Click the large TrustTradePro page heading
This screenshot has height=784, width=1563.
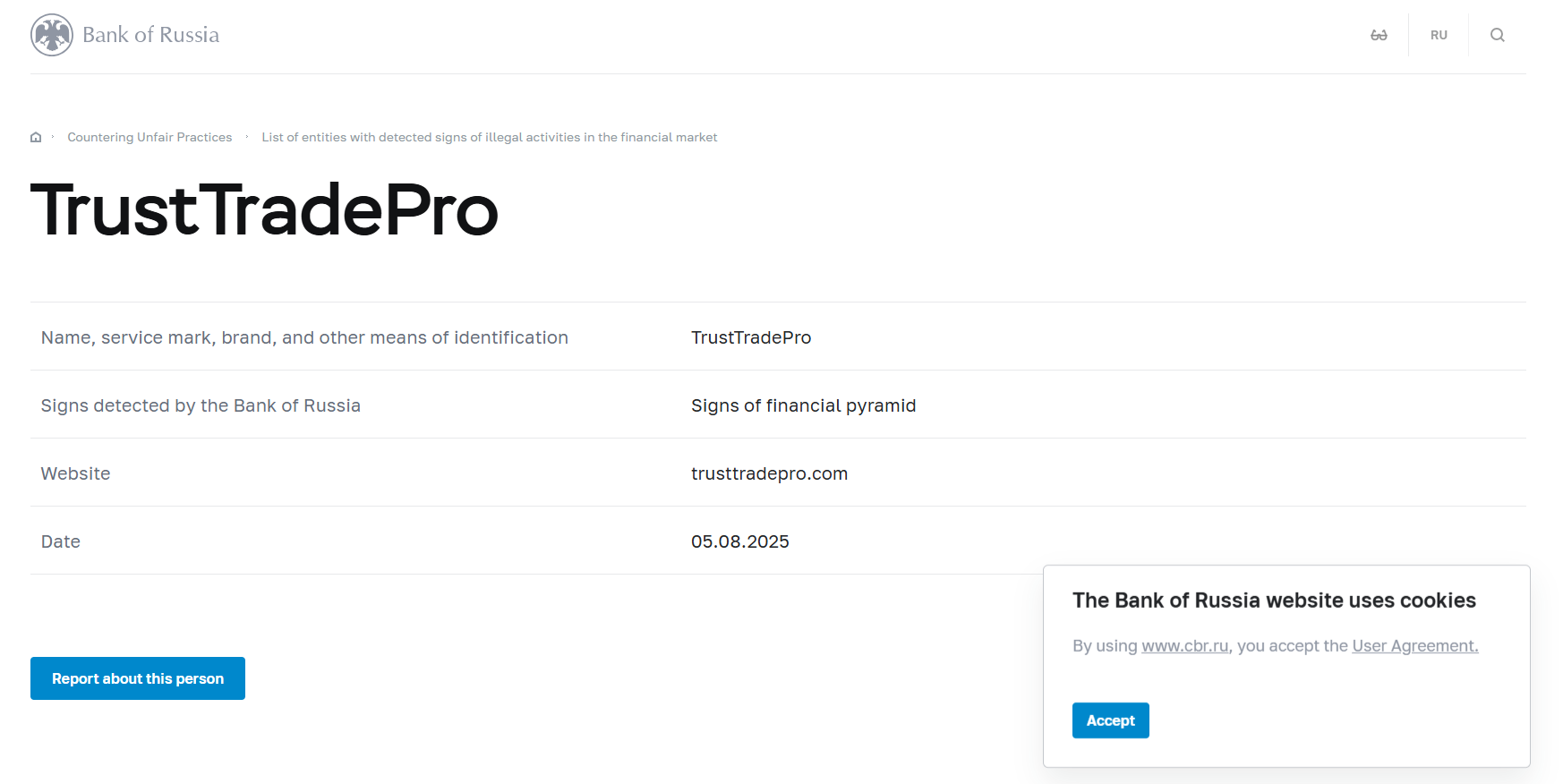pyautogui.click(x=264, y=210)
